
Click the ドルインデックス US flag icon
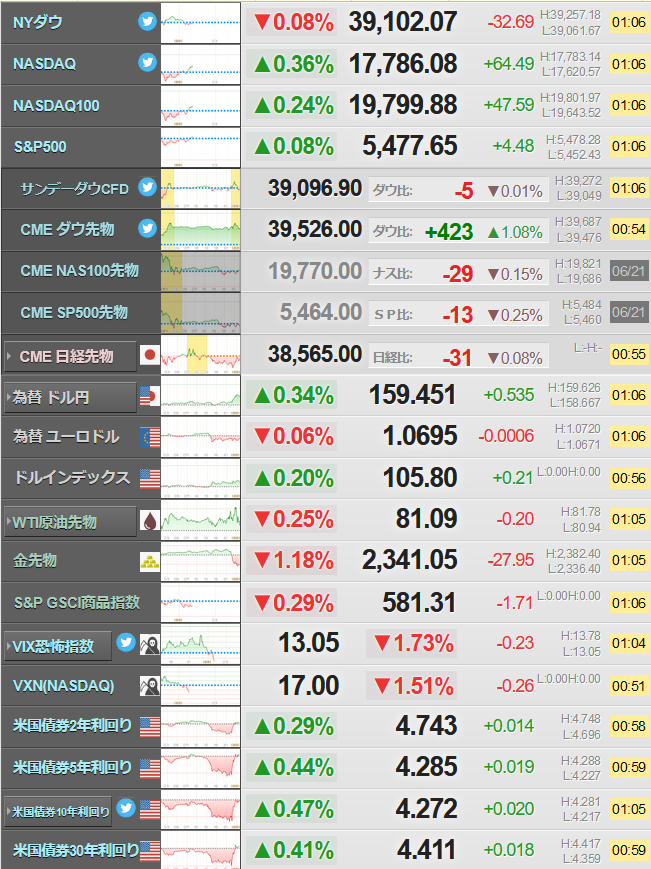tap(150, 479)
